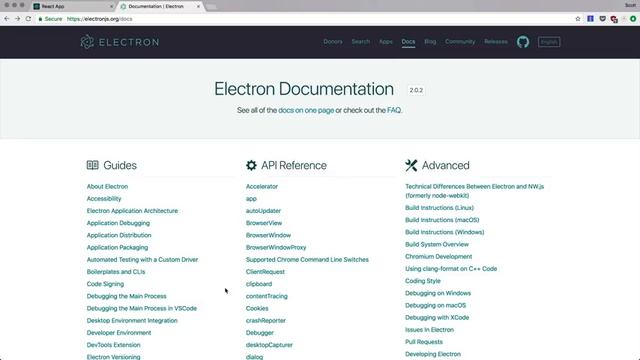Image resolution: width=640 pixels, height=360 pixels.
Task: Go back with the browser back arrow
Action: pos(7,19)
